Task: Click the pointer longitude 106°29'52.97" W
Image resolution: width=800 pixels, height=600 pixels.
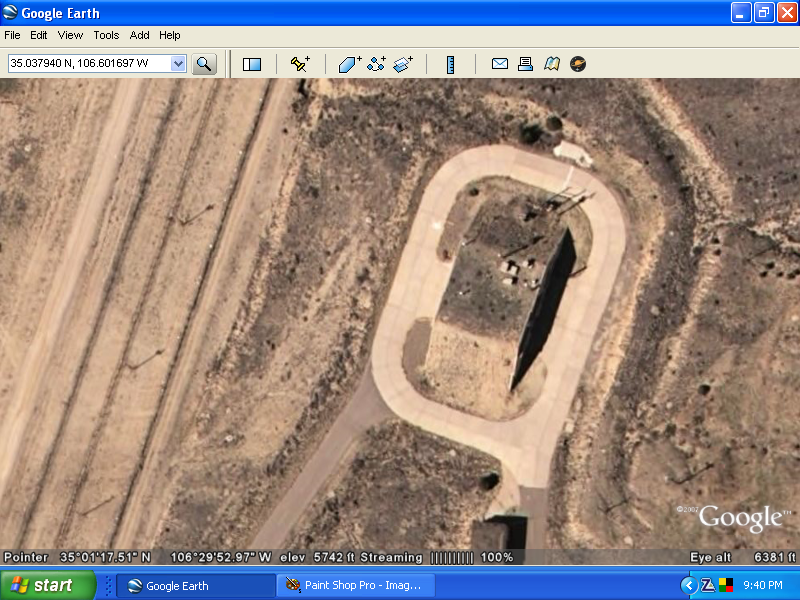Action: coord(220,557)
